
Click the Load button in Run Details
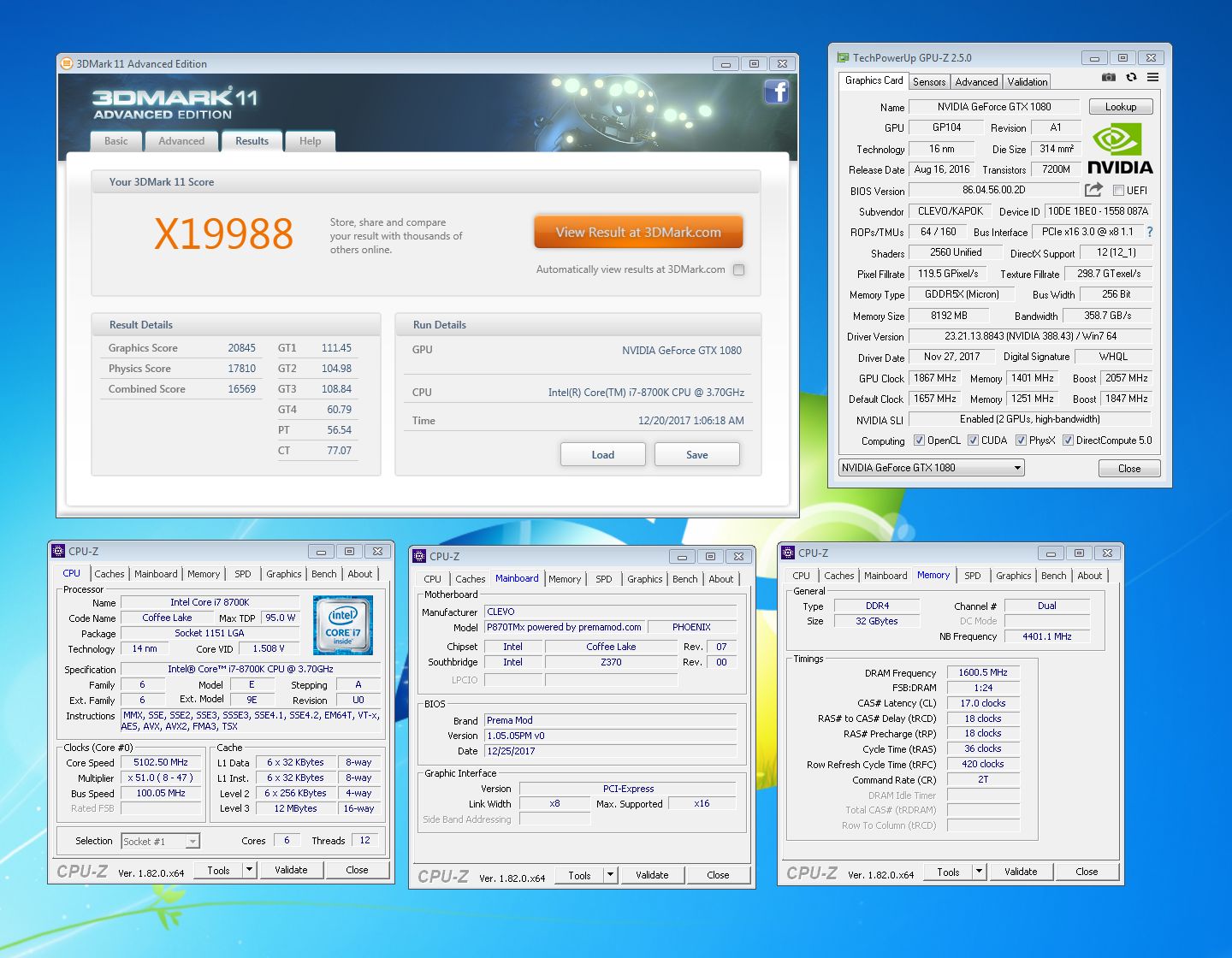[603, 454]
